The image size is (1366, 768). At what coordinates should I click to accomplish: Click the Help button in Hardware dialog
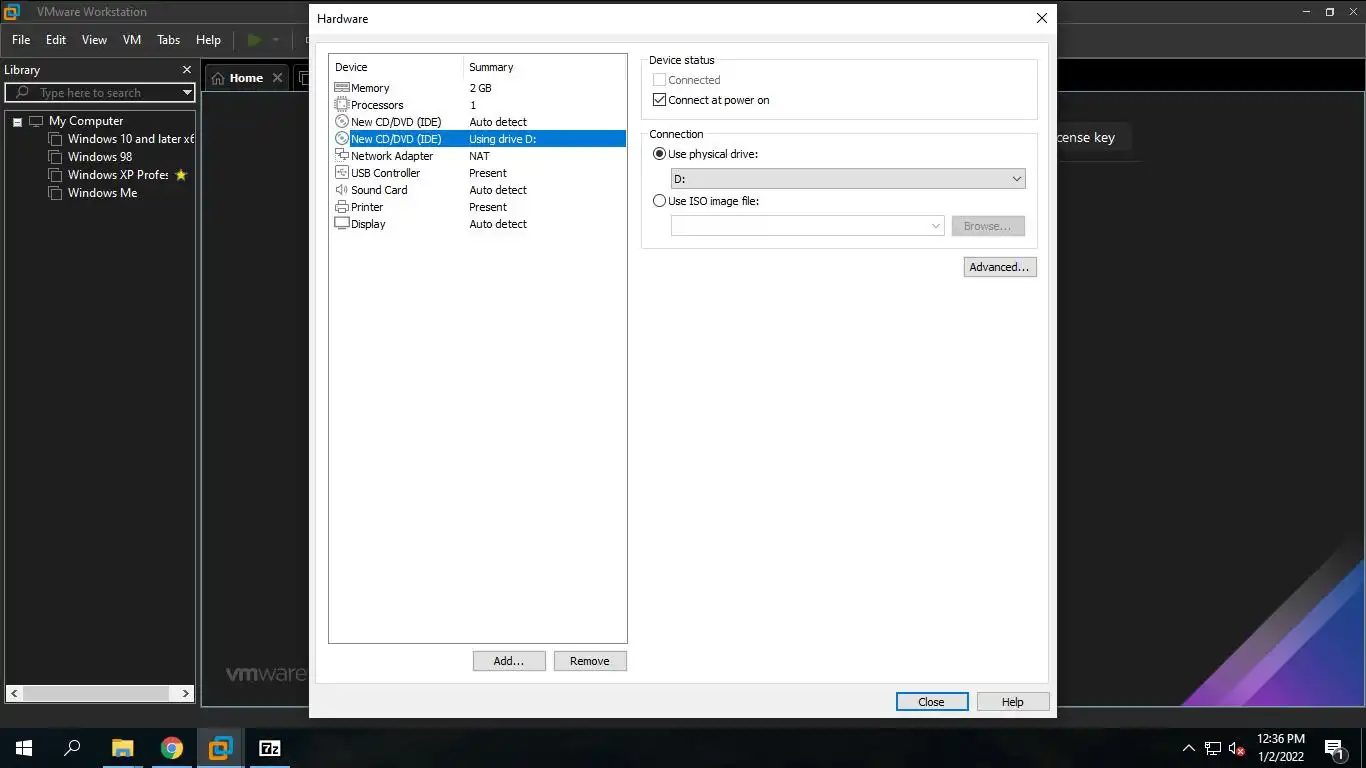[x=1013, y=702]
